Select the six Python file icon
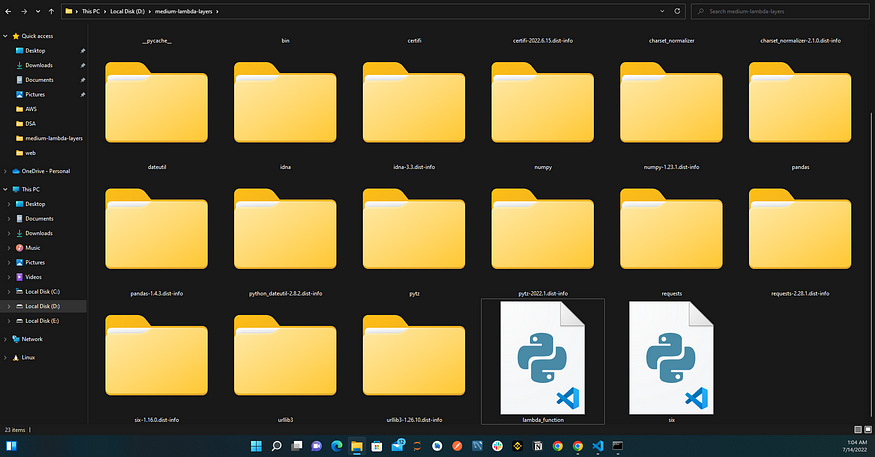 point(671,358)
